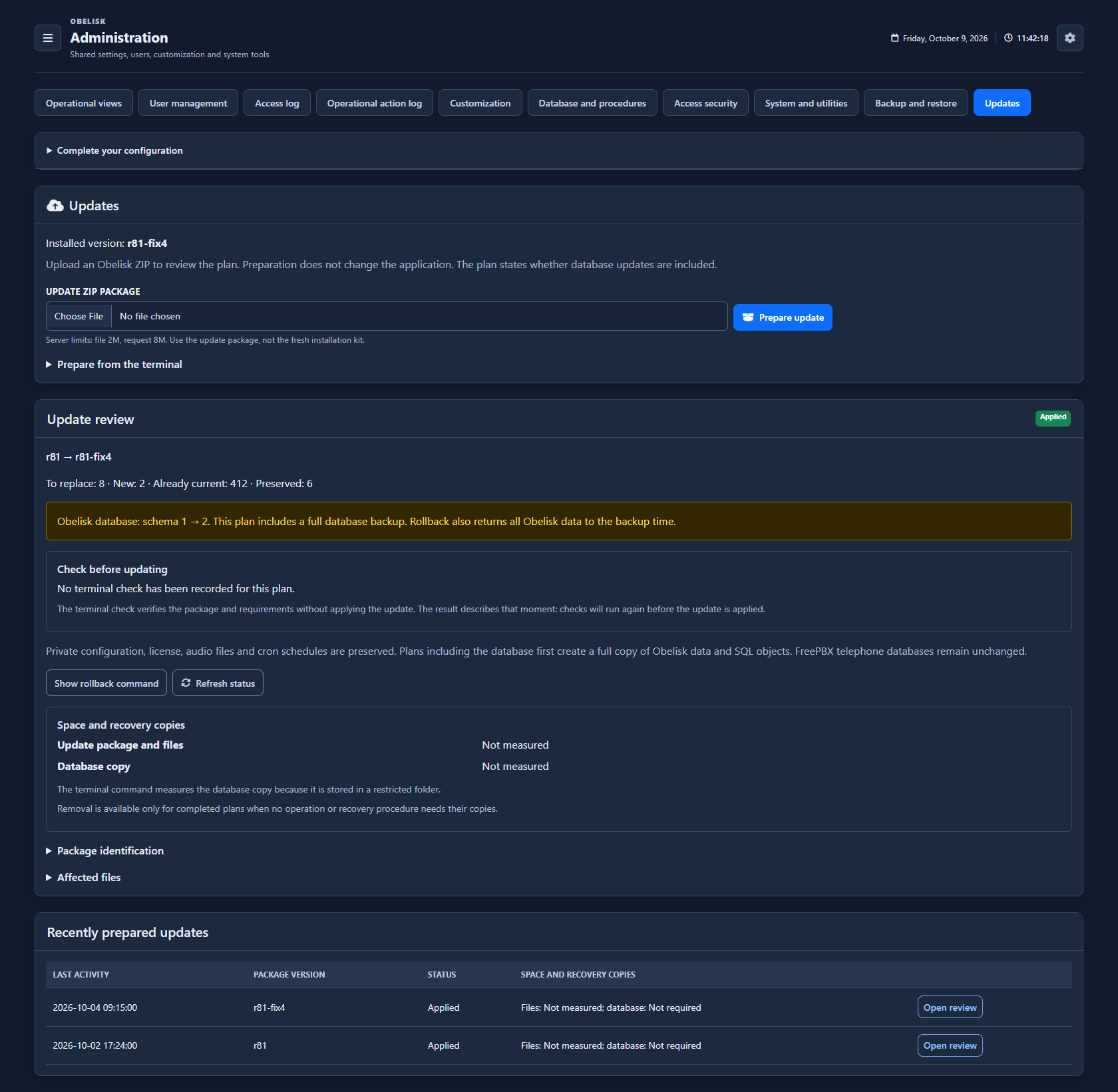Switch to Access security tab

(705, 102)
